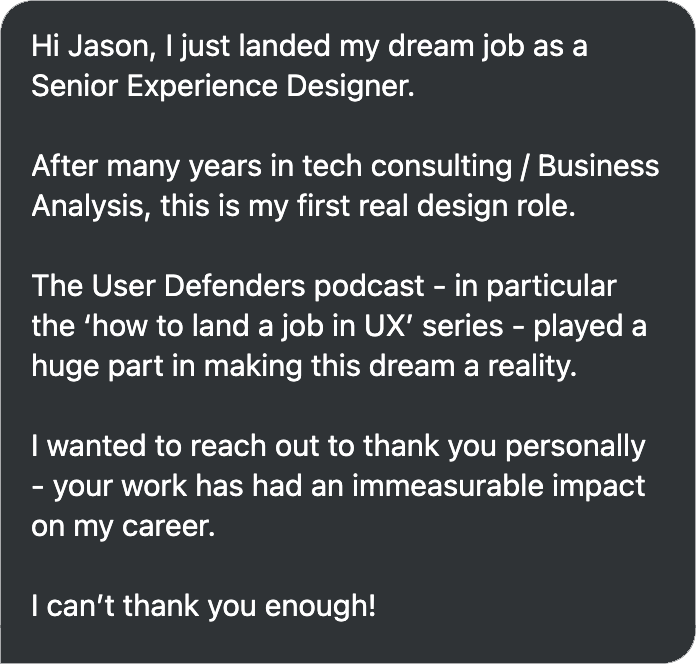Click the word 'immeasurable'
This screenshot has width=696, height=664.
click(x=448, y=486)
